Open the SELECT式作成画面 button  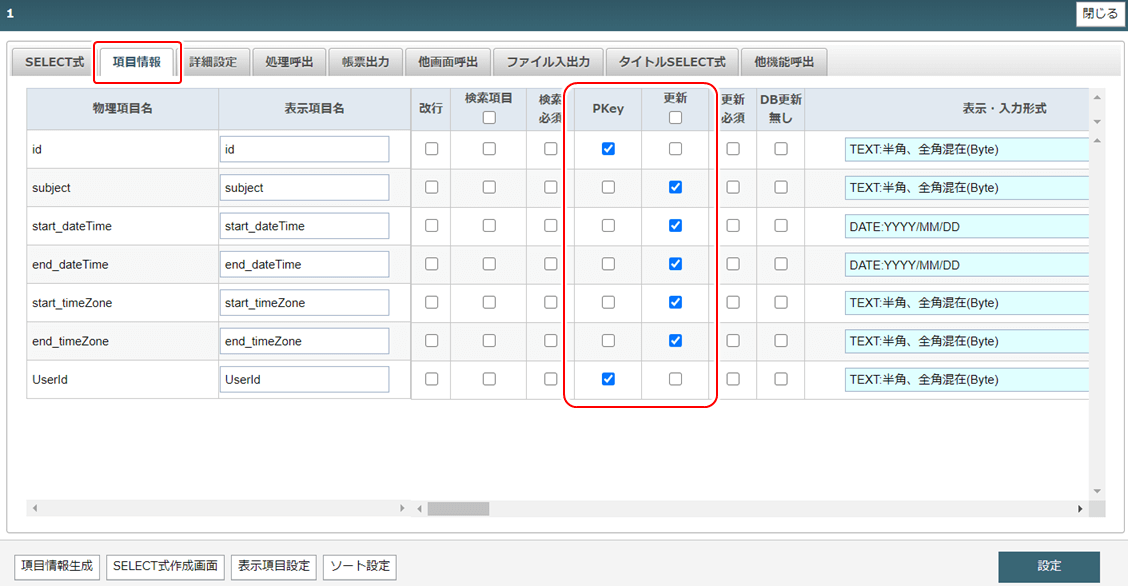pyautogui.click(x=165, y=566)
